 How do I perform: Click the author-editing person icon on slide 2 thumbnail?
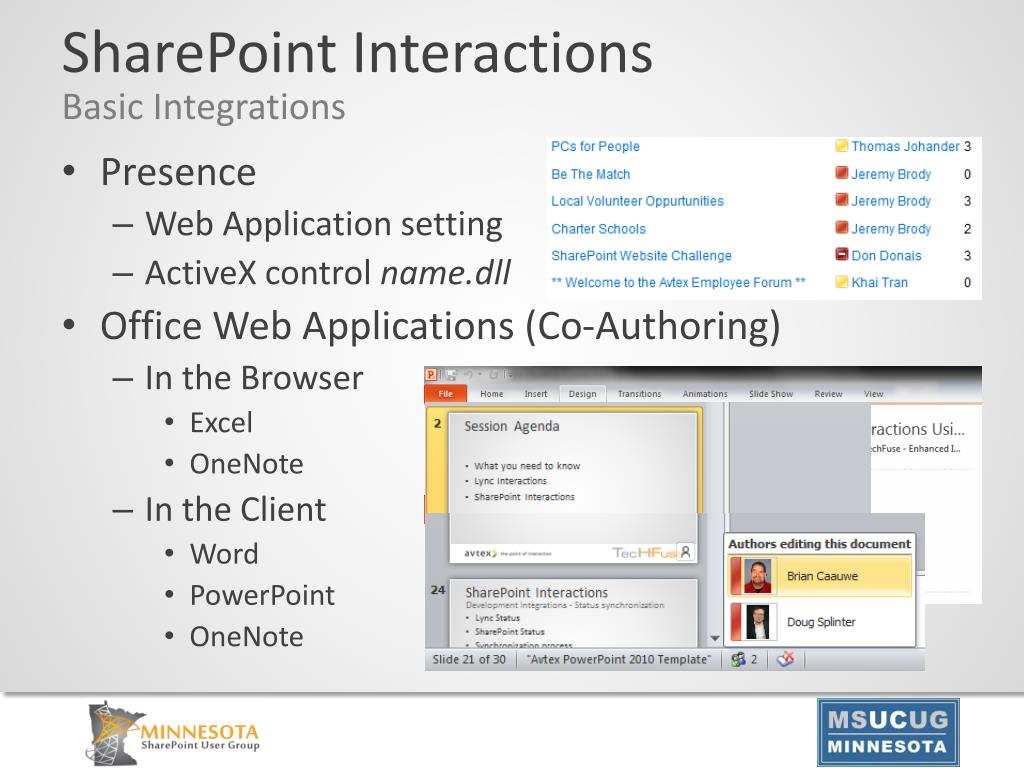pyautogui.click(x=685, y=552)
